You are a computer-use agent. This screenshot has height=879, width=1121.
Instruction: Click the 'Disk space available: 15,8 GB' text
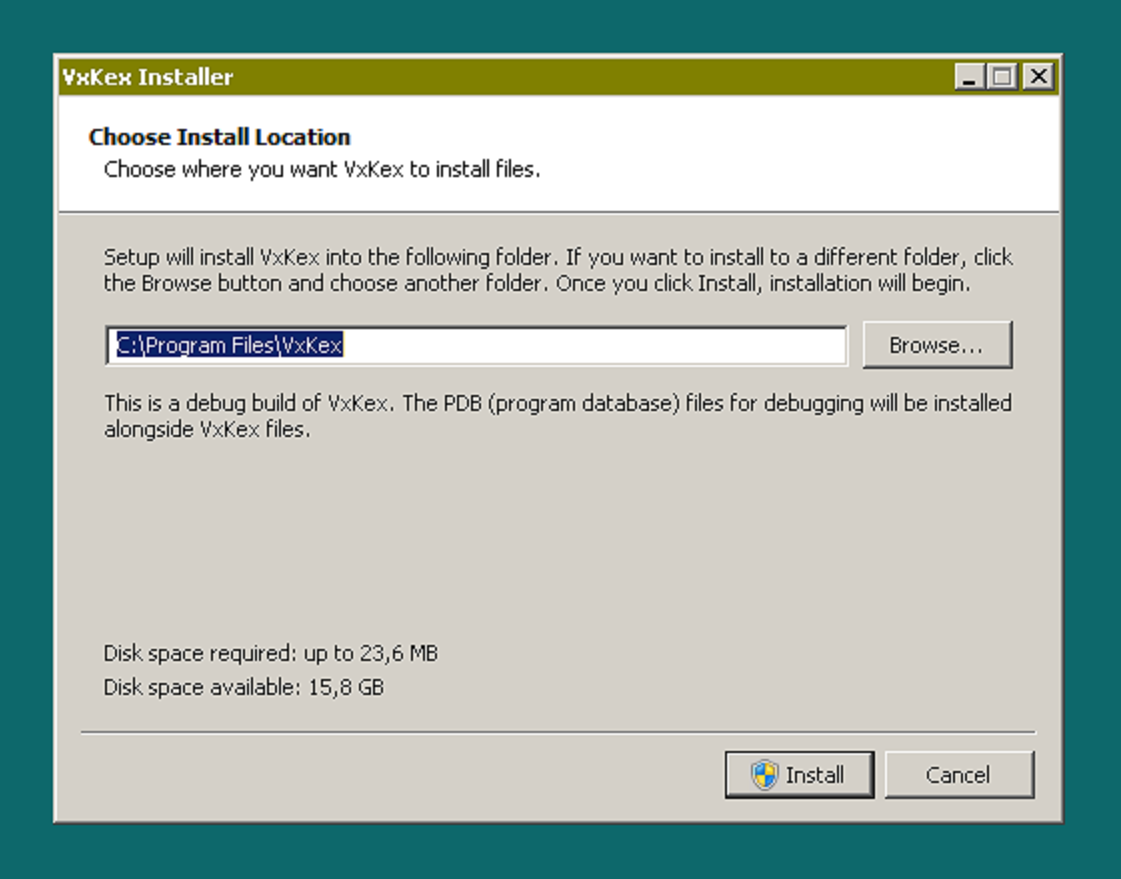(244, 687)
